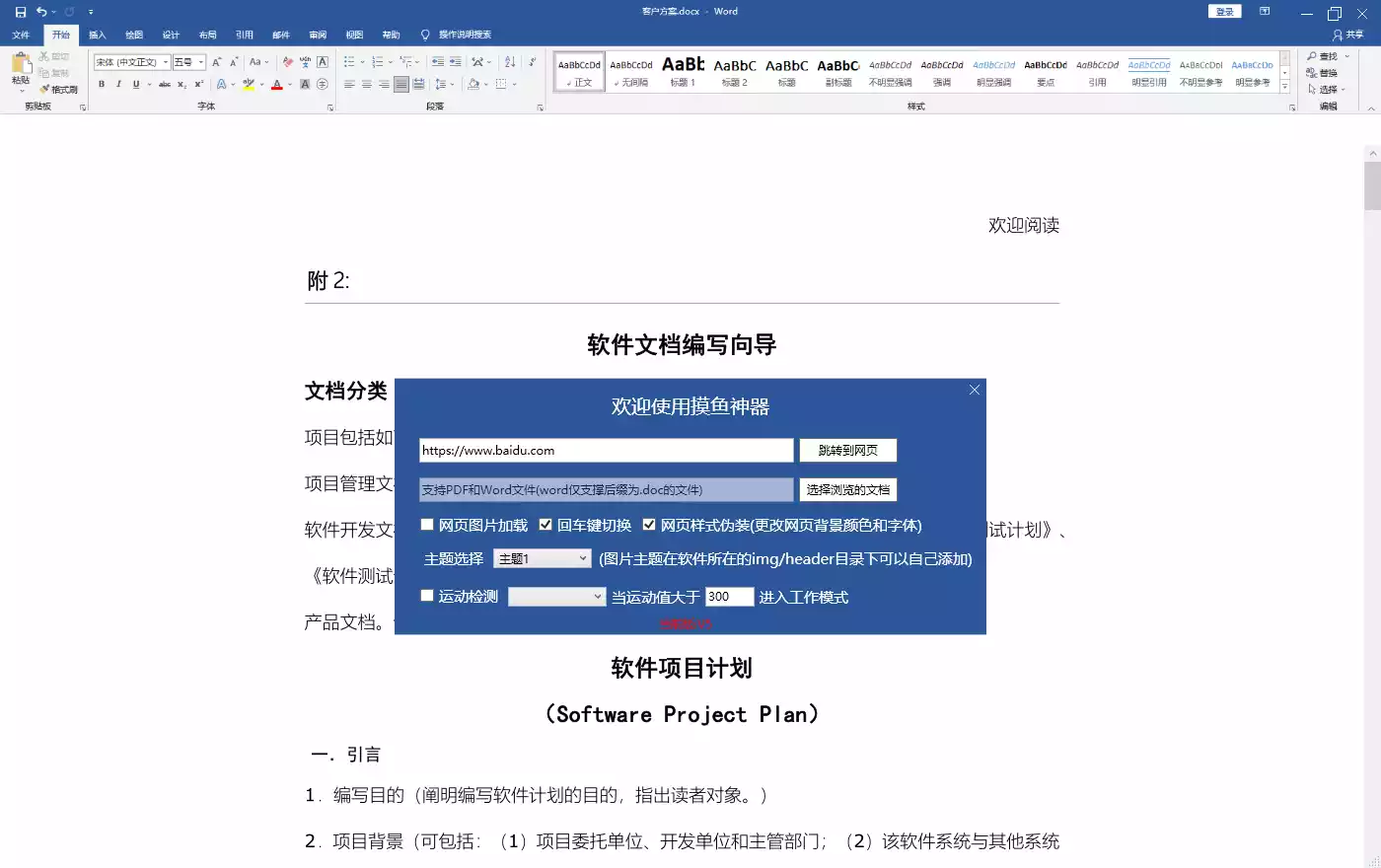Switch to the 插入 ribbon tab
Viewport: 1381px width, 868px height.
[97, 34]
